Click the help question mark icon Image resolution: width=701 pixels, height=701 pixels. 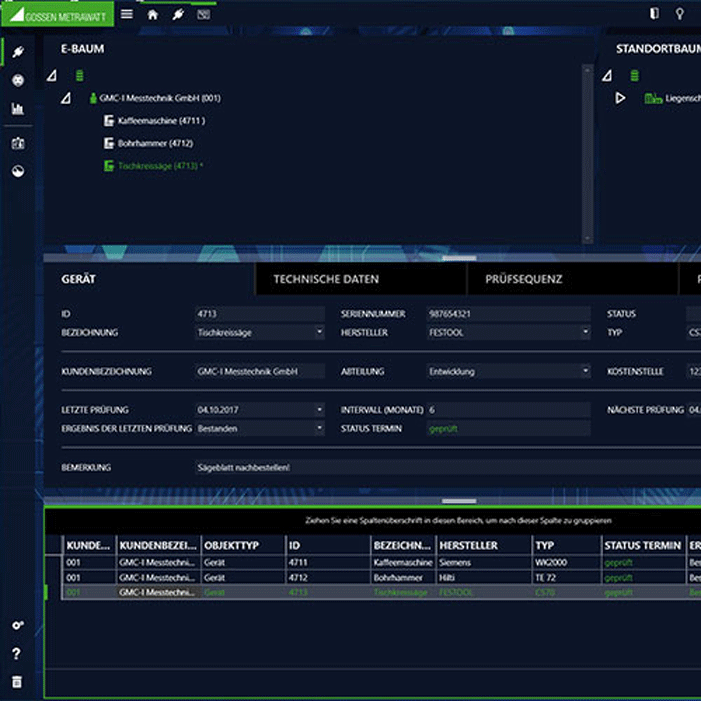point(17,654)
